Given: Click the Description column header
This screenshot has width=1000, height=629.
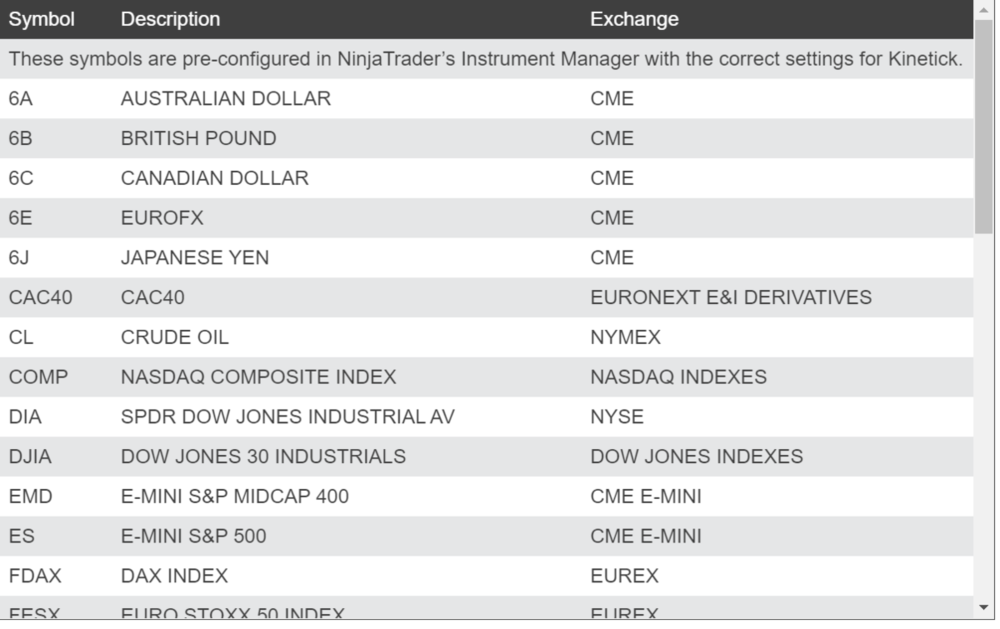Looking at the screenshot, I should click(170, 19).
